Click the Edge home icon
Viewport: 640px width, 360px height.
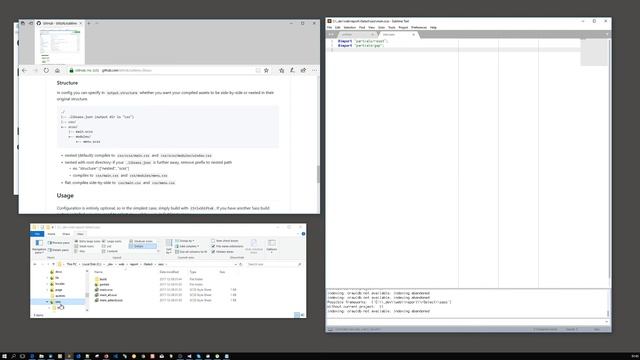click(57, 70)
